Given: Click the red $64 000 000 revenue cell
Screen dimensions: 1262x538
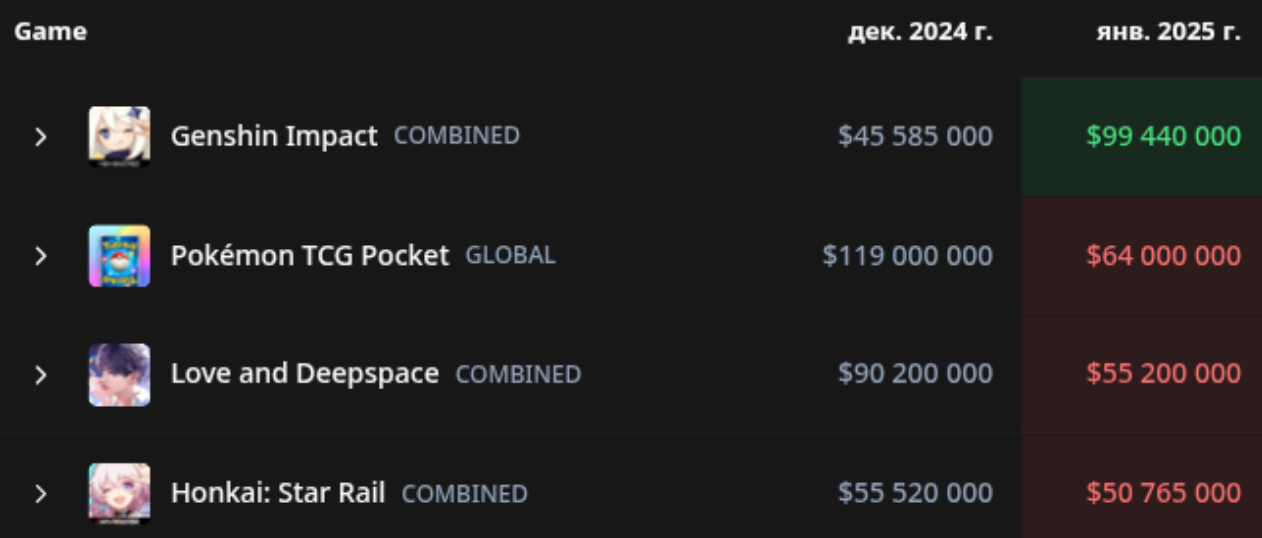Looking at the screenshot, I should tap(1141, 255).
